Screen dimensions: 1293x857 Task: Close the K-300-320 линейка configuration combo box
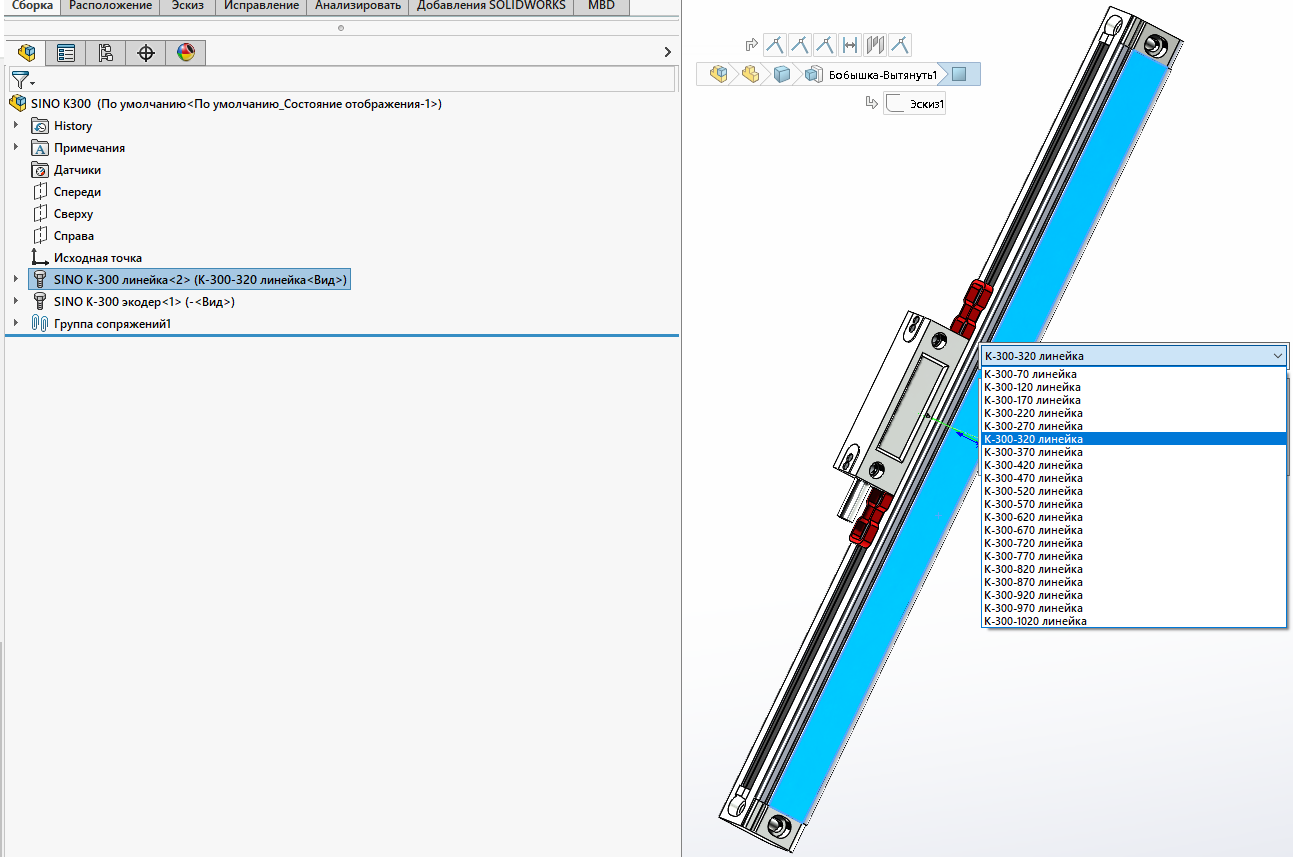(x=1278, y=356)
